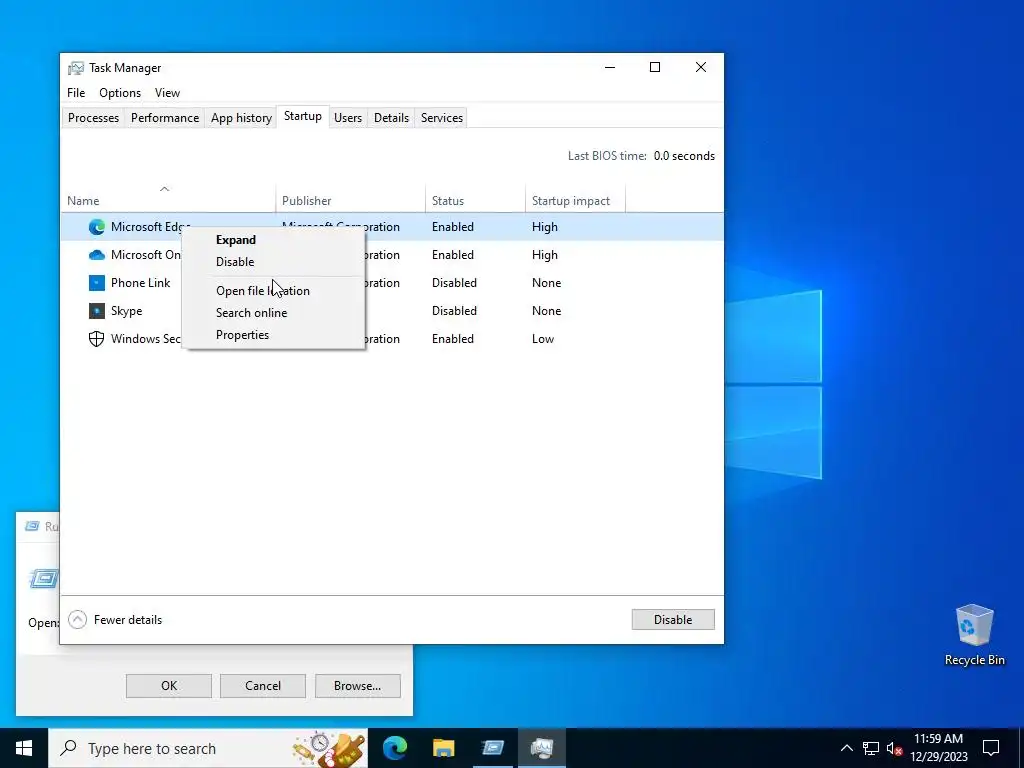Maximize the Task Manager window
The height and width of the screenshot is (768, 1024).
(655, 67)
